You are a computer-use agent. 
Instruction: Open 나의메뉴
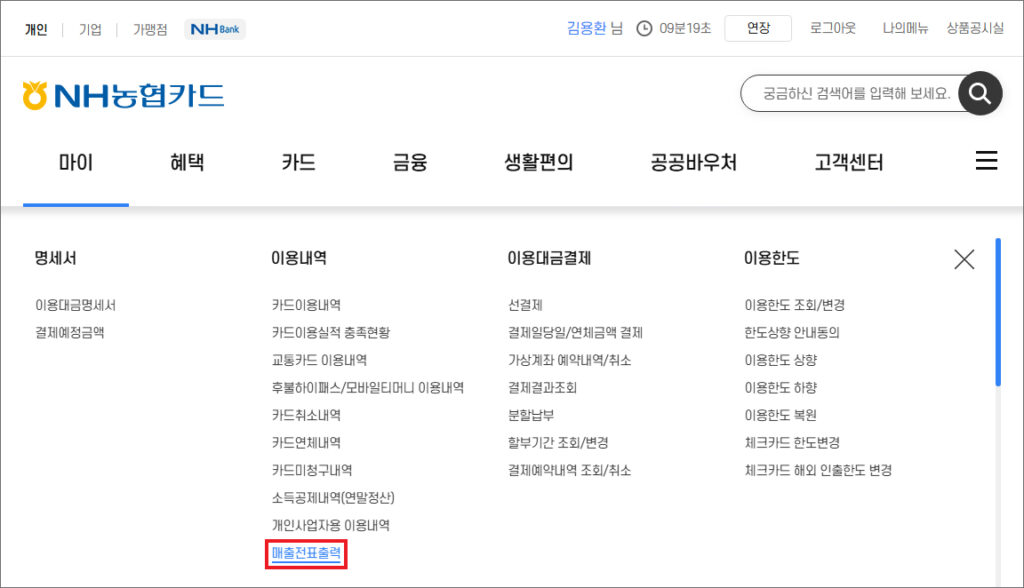[905, 28]
